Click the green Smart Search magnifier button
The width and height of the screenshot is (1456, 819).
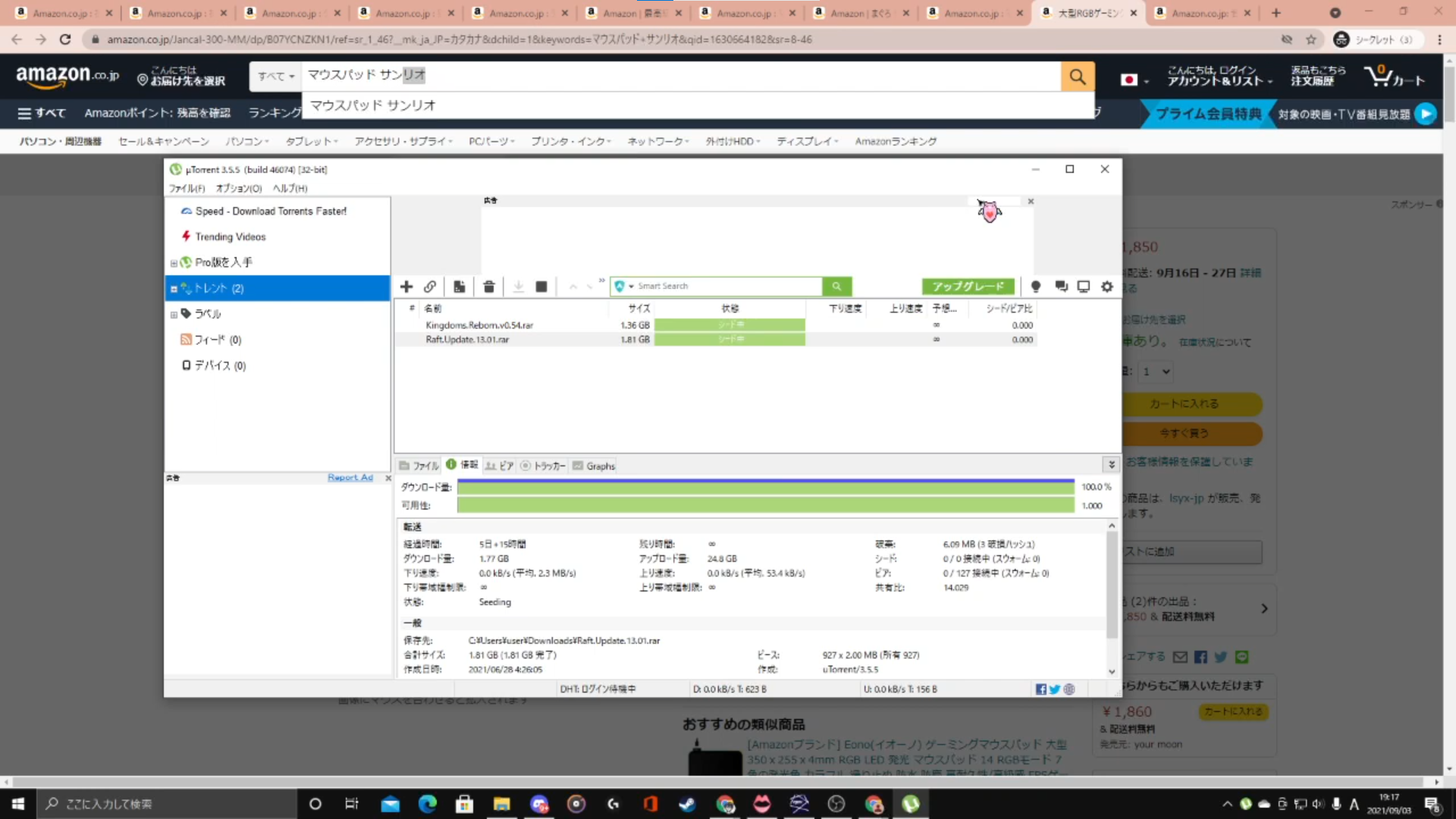coord(836,287)
